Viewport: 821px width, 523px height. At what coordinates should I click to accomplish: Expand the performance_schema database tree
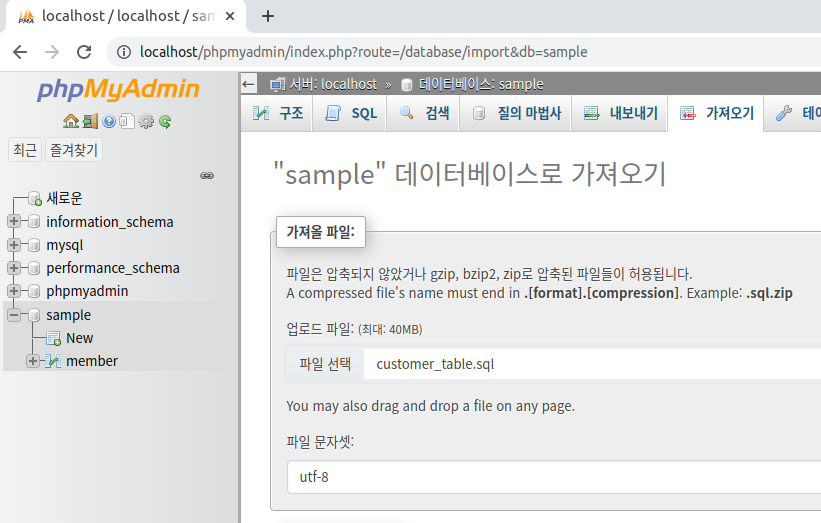click(x=14, y=268)
